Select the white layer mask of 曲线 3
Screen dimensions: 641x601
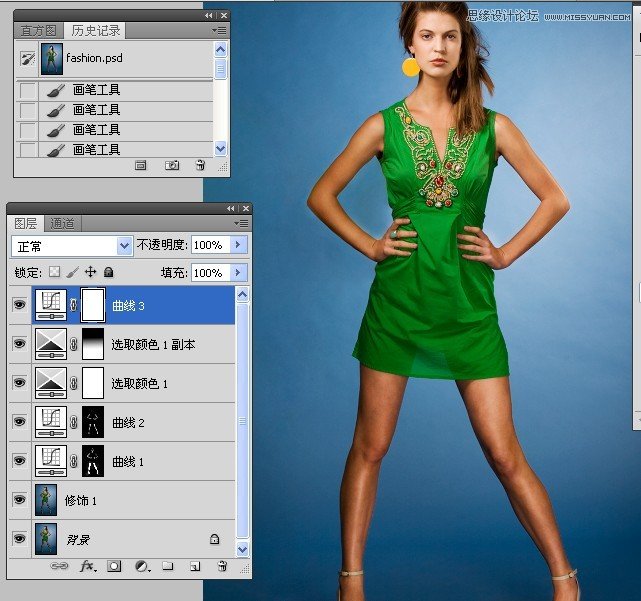tap(93, 305)
